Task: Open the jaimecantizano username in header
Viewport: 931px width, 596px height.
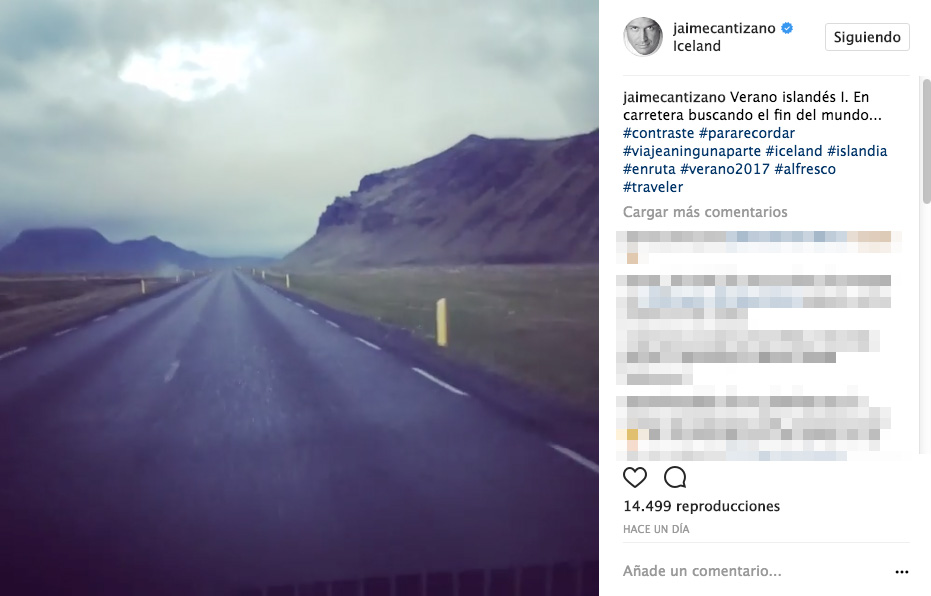Action: coord(724,28)
